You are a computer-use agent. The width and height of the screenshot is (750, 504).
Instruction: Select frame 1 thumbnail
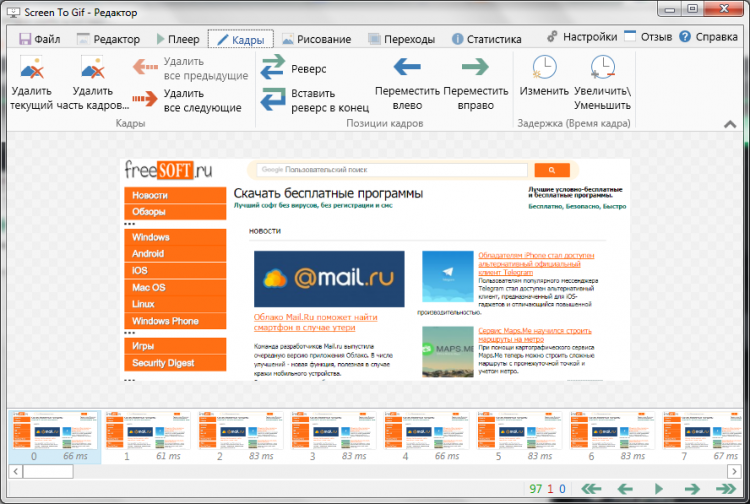148,430
